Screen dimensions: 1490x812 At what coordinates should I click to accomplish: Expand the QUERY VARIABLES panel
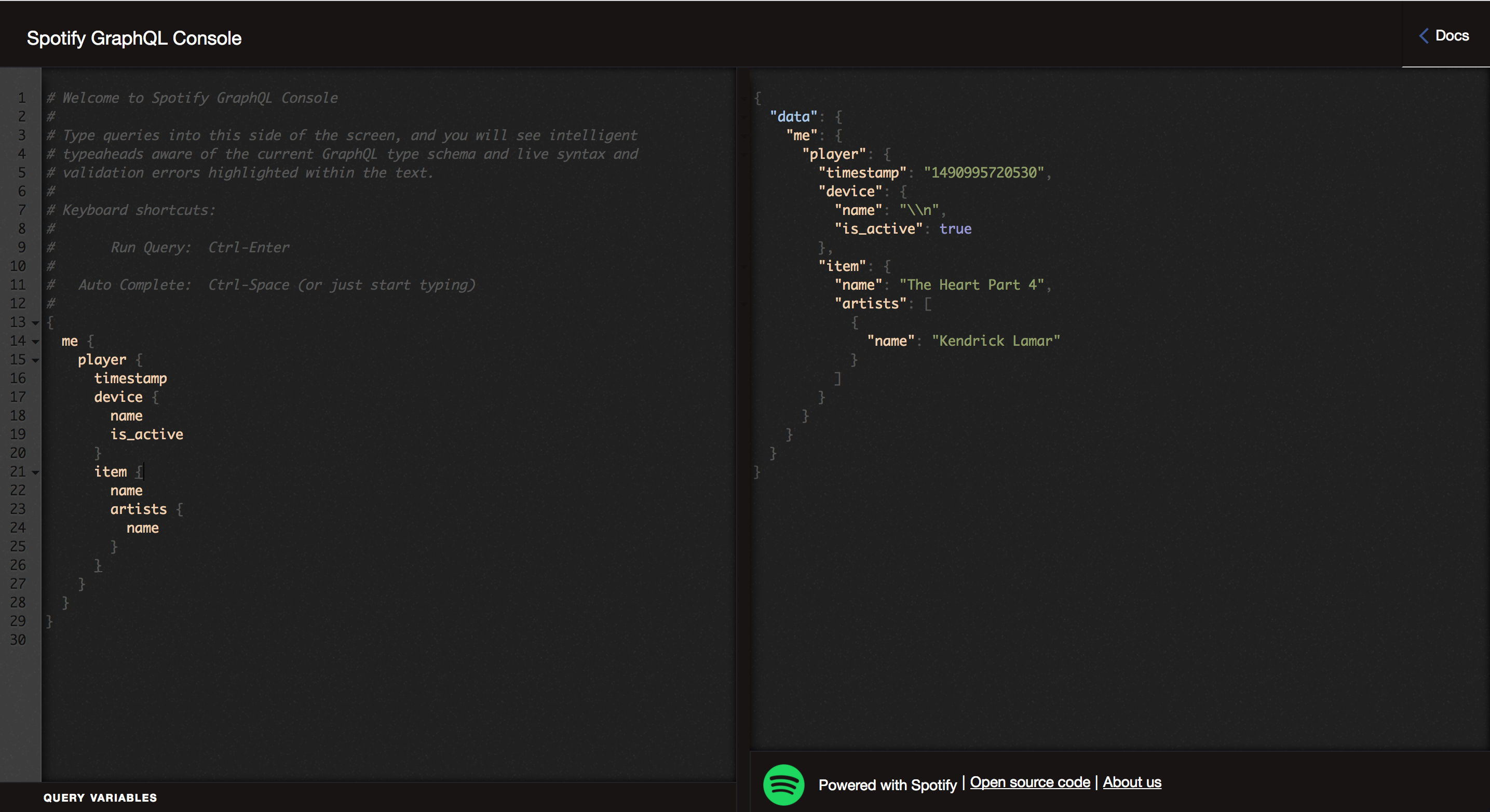pyautogui.click(x=100, y=797)
